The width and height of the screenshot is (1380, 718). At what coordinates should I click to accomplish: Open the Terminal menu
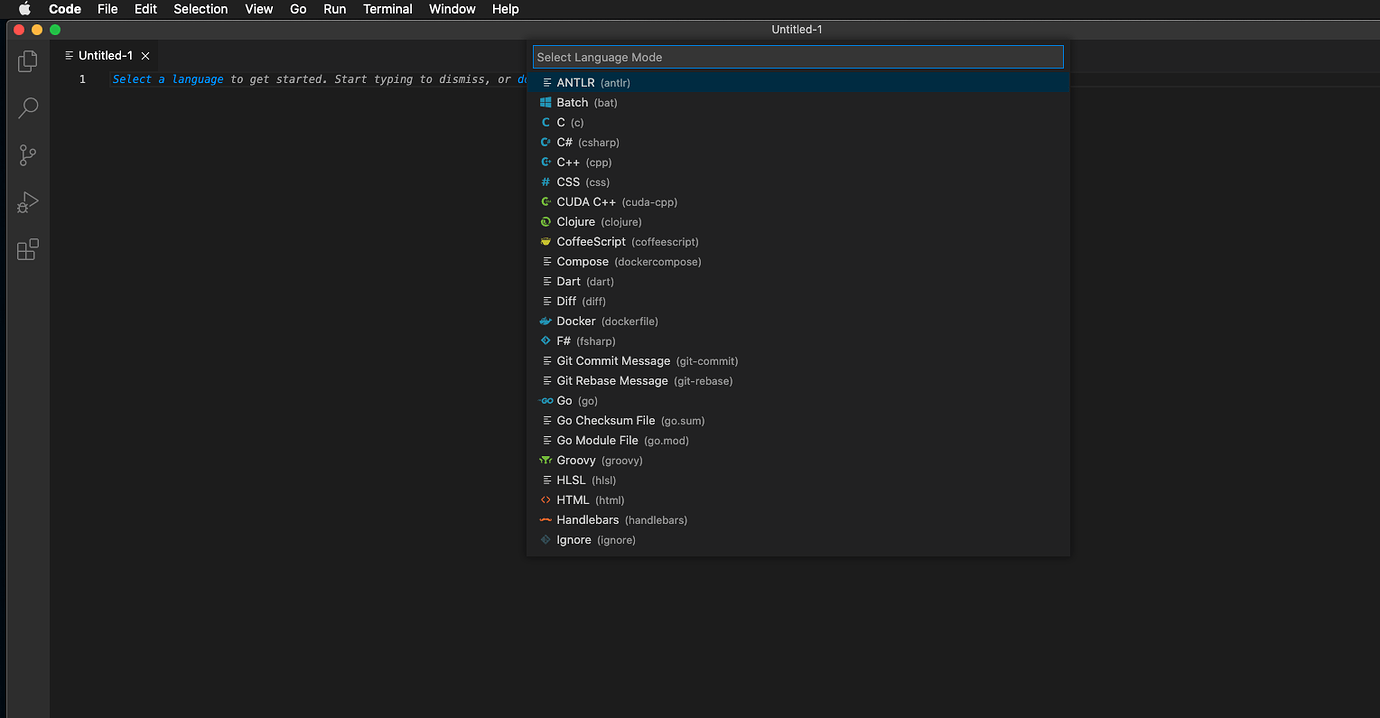coord(388,9)
